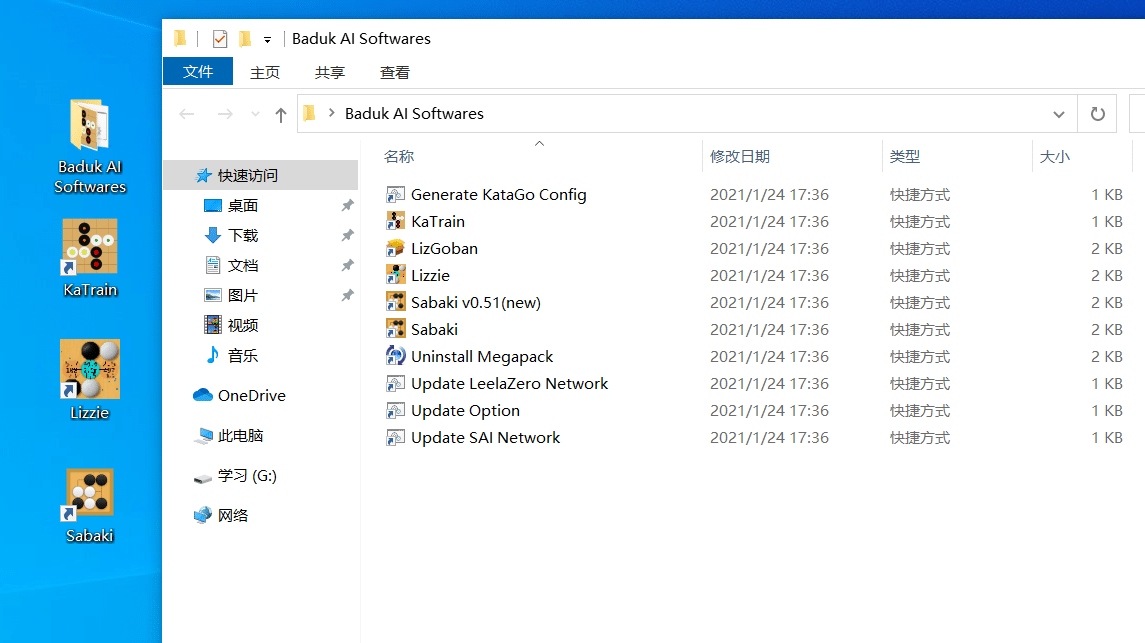
Task: Switch to the 查看 ribbon tab
Action: [394, 72]
